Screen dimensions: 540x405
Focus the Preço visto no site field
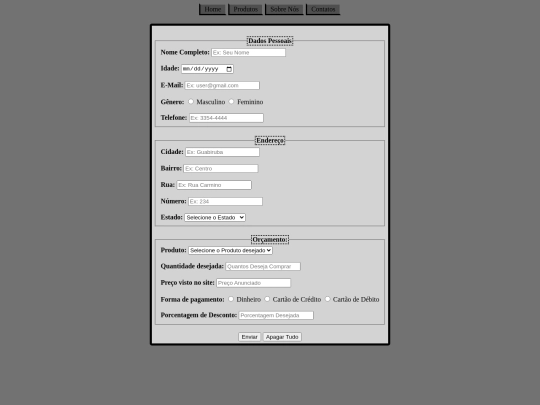click(253, 283)
